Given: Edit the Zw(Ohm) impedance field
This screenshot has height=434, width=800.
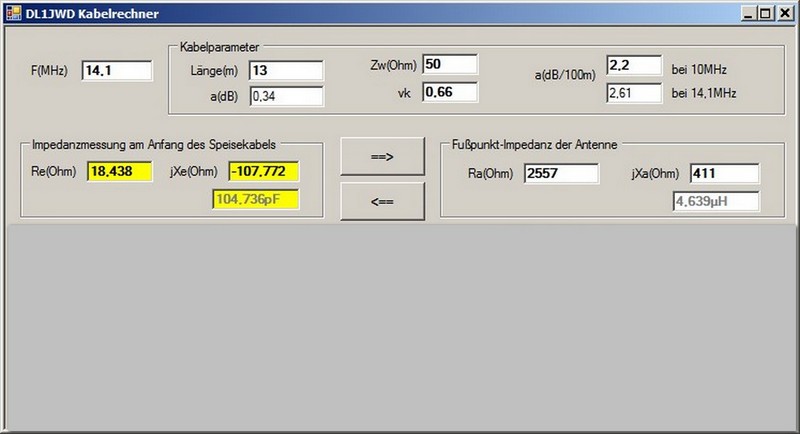Looking at the screenshot, I should 450,64.
